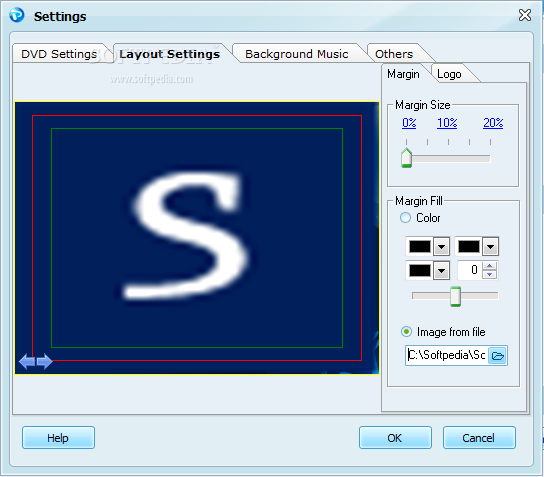Image resolution: width=544 pixels, height=477 pixels.
Task: Open the browse folder icon for image file
Action: (498, 356)
